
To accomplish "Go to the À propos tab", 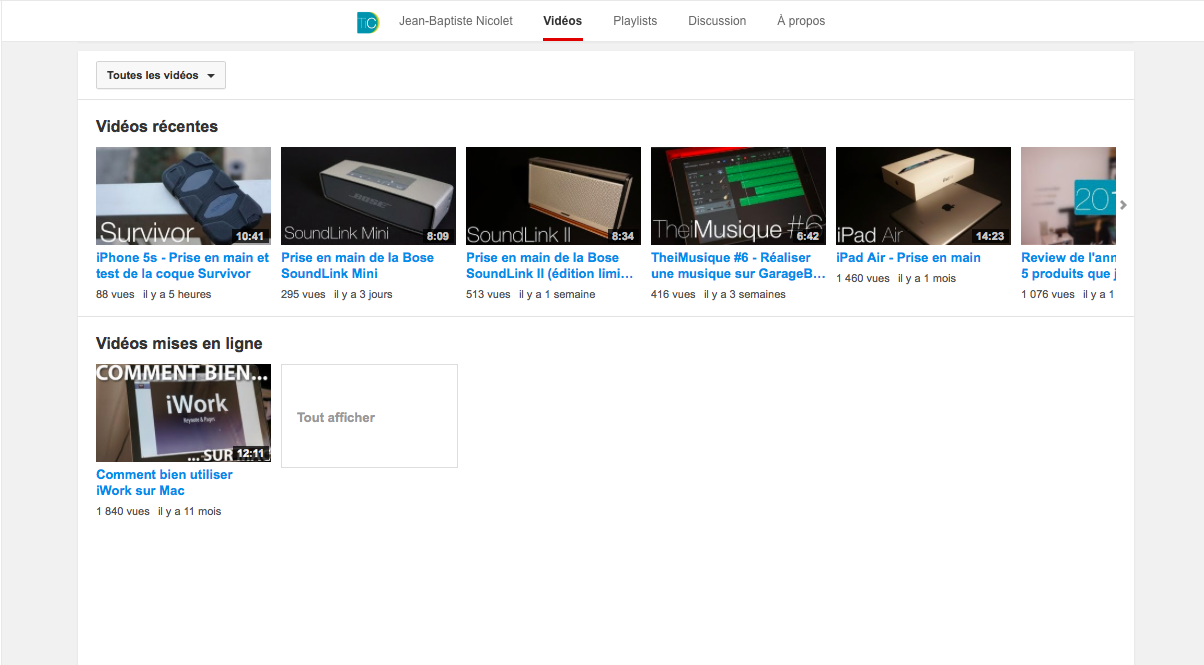I will (801, 21).
